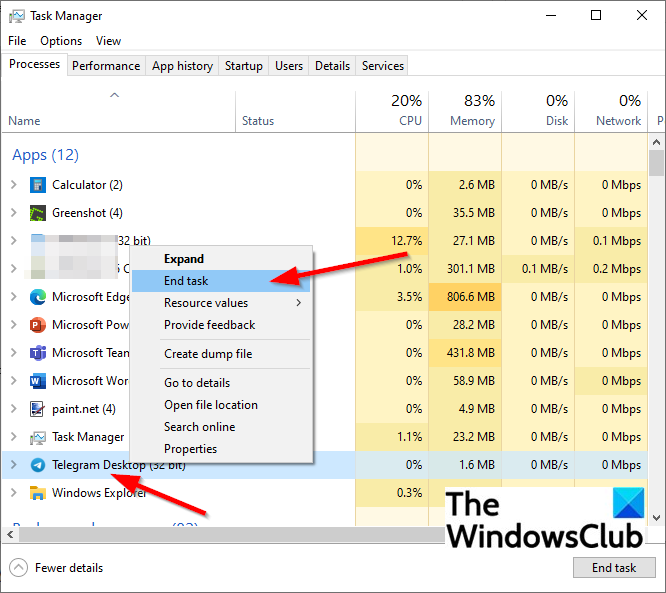Click the vertical scrollbar up arrow
This screenshot has width=666, height=593.
657,142
